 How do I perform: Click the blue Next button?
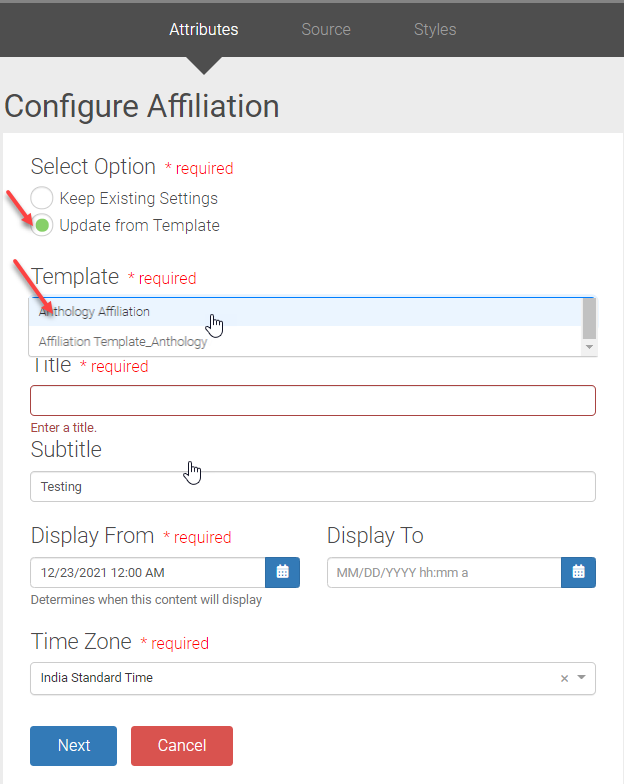tap(73, 745)
